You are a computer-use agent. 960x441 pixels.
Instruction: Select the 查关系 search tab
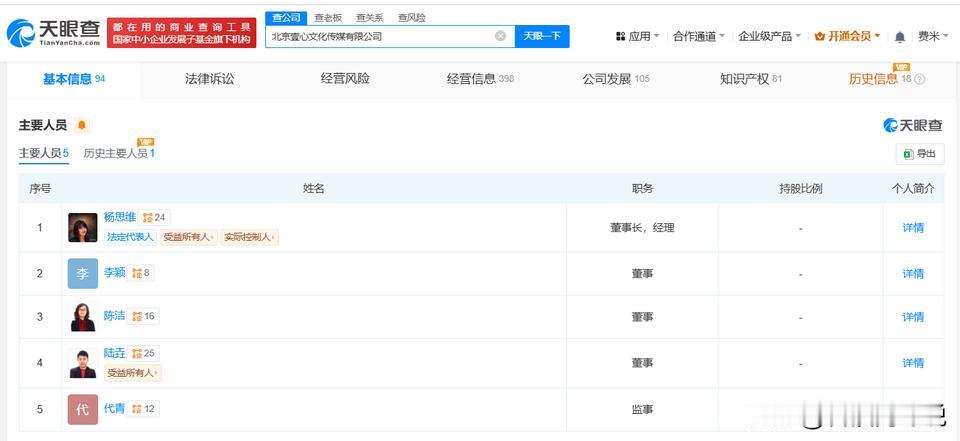tap(370, 18)
